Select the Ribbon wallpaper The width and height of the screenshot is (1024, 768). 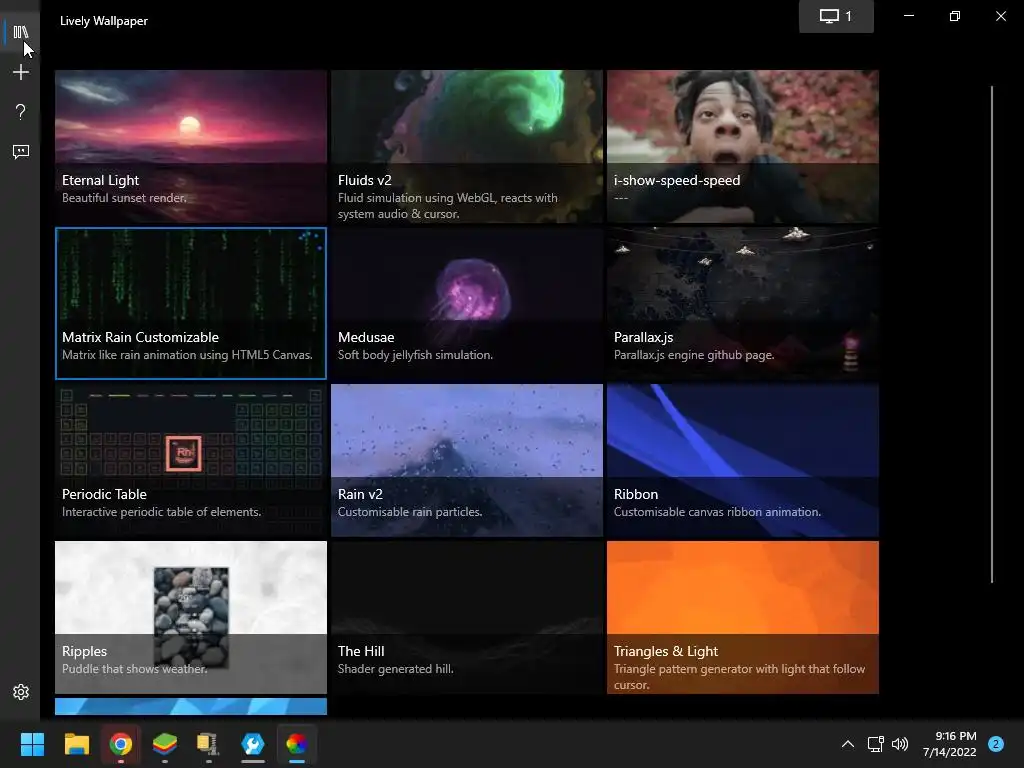(x=743, y=460)
